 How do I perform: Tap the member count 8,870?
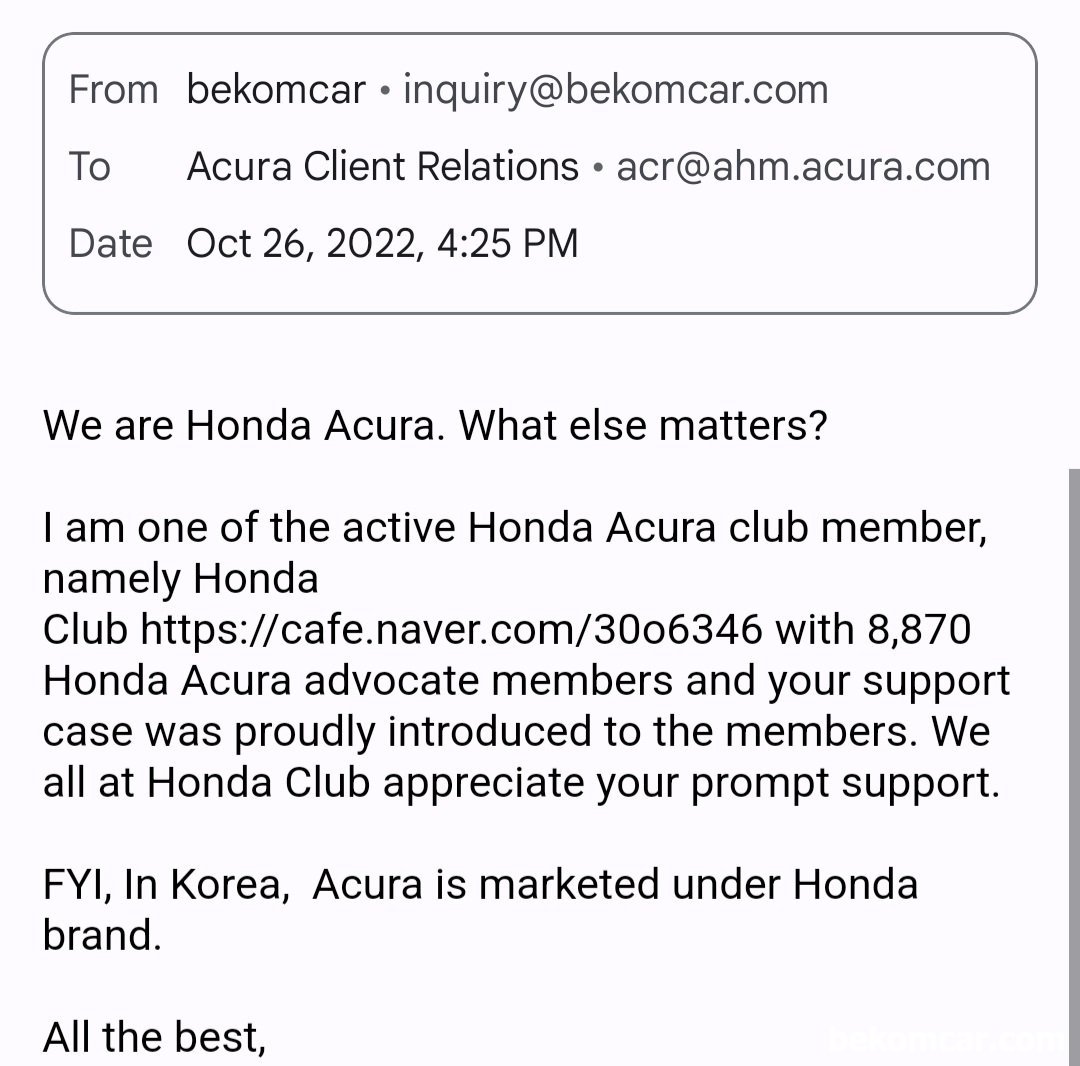tap(919, 629)
